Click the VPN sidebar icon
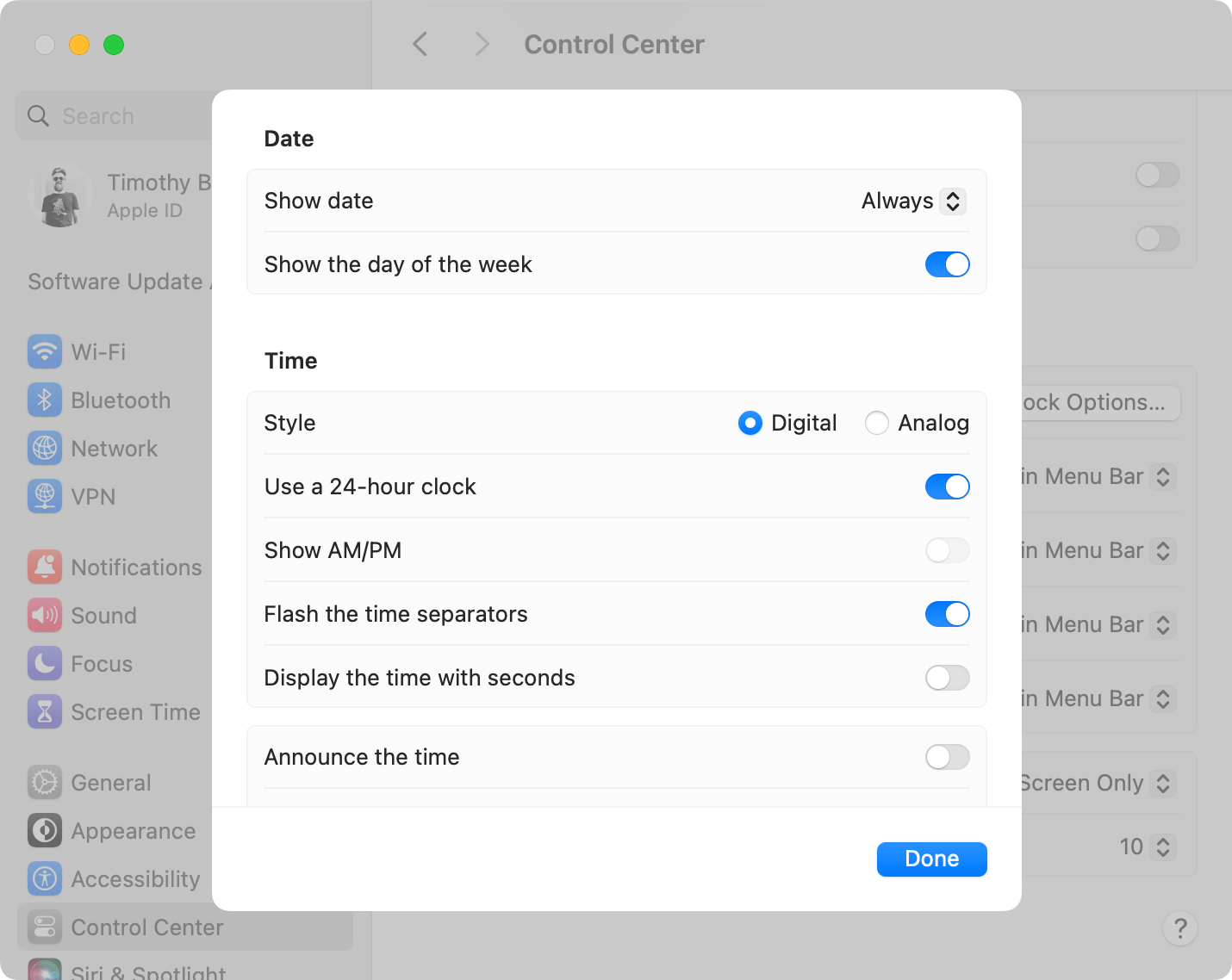The height and width of the screenshot is (980, 1232). click(x=45, y=496)
